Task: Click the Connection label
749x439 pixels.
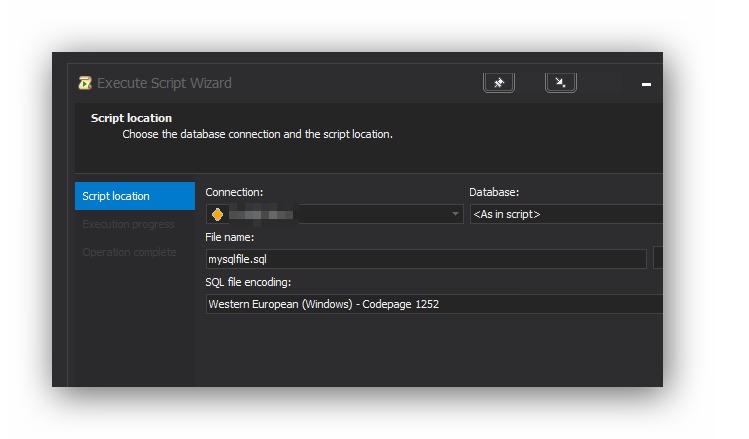Action: [234, 192]
